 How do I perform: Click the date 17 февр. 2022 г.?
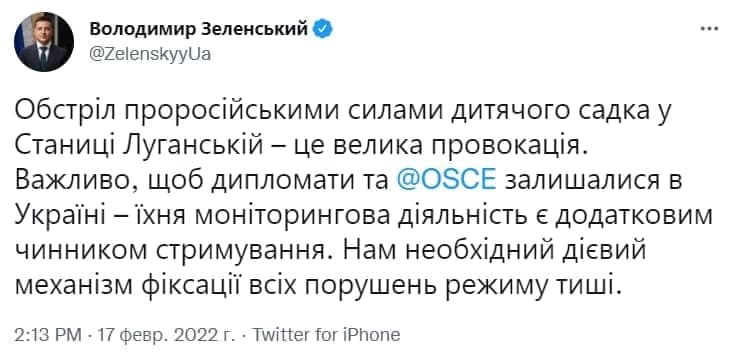(166, 335)
